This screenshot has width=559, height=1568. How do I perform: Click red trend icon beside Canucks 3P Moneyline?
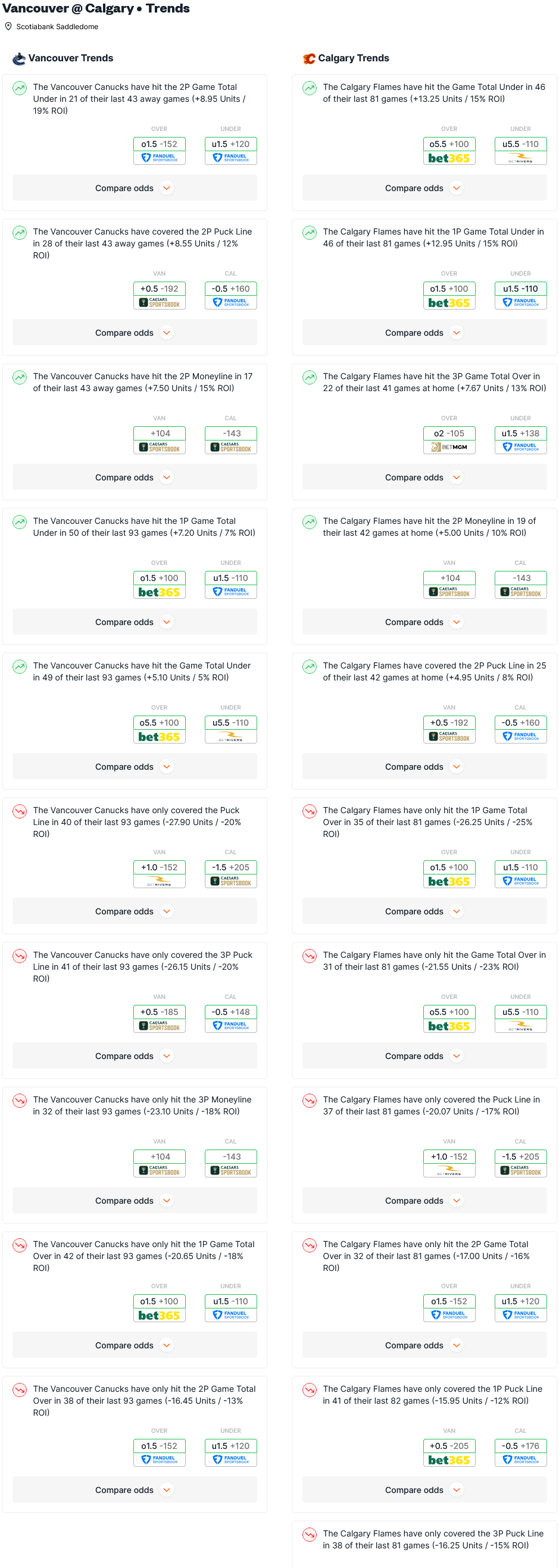pyautogui.click(x=20, y=1101)
